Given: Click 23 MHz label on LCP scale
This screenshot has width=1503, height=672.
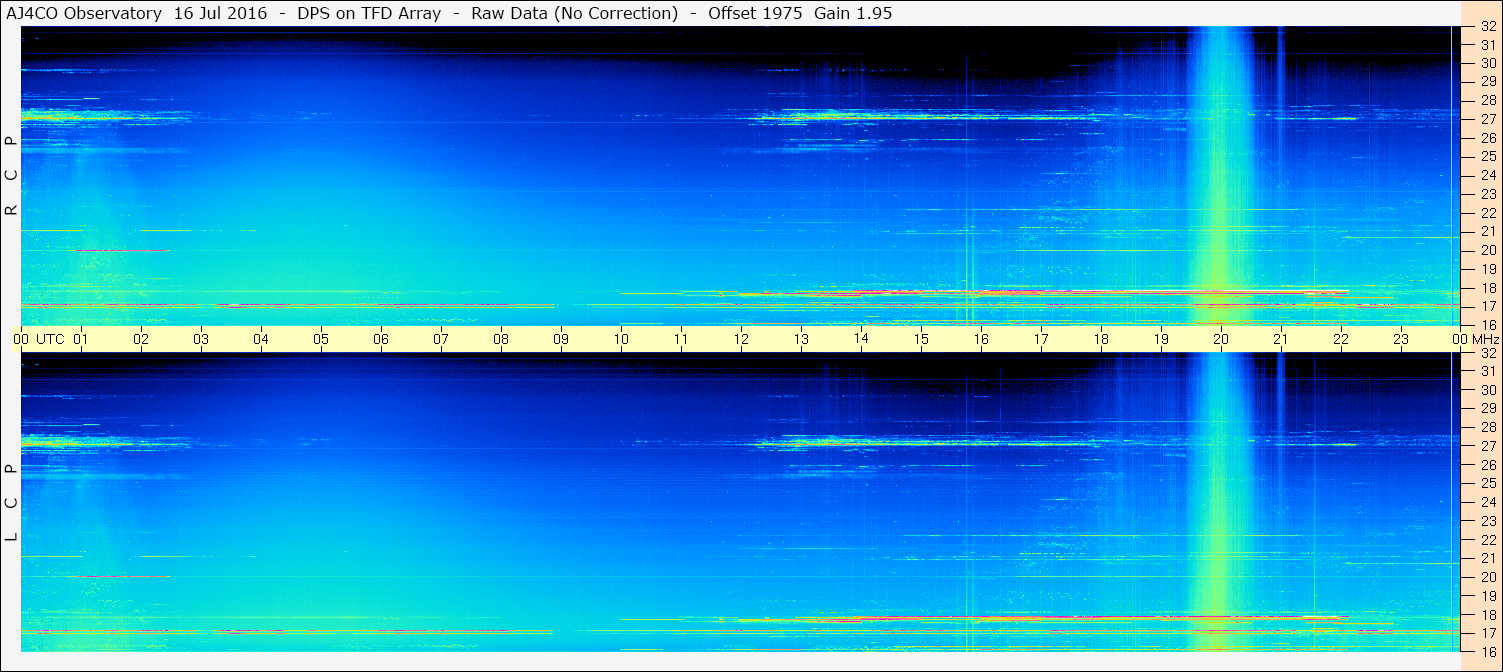Looking at the screenshot, I should (1487, 521).
